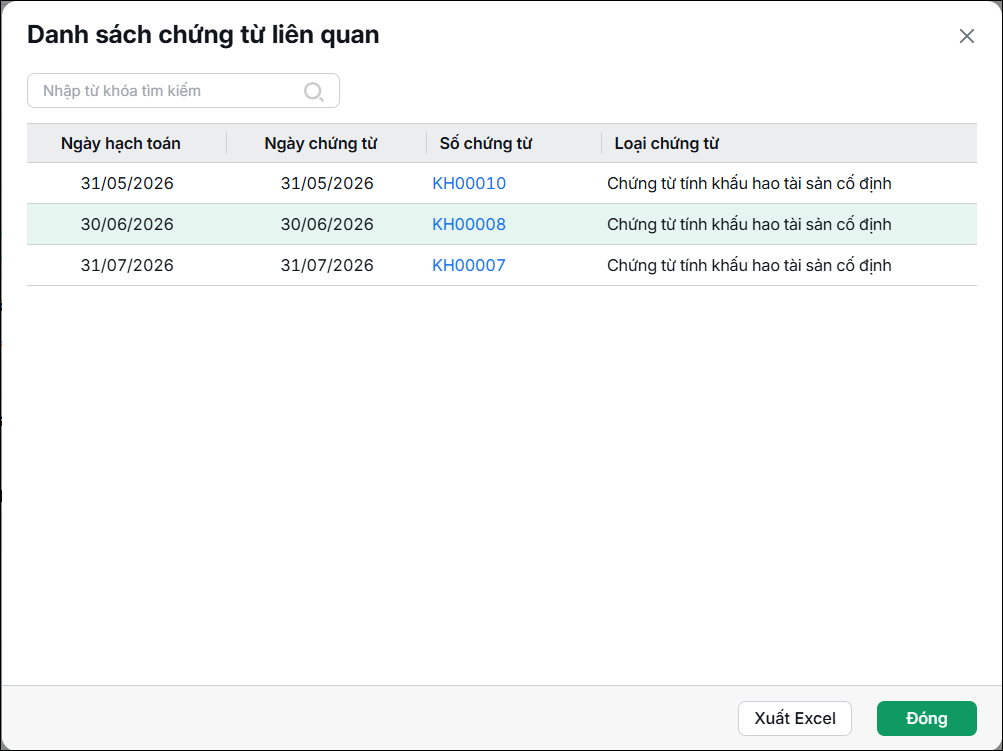Sort by Ngày chứng từ column header
Screen dimensions: 1003x751
[320, 143]
